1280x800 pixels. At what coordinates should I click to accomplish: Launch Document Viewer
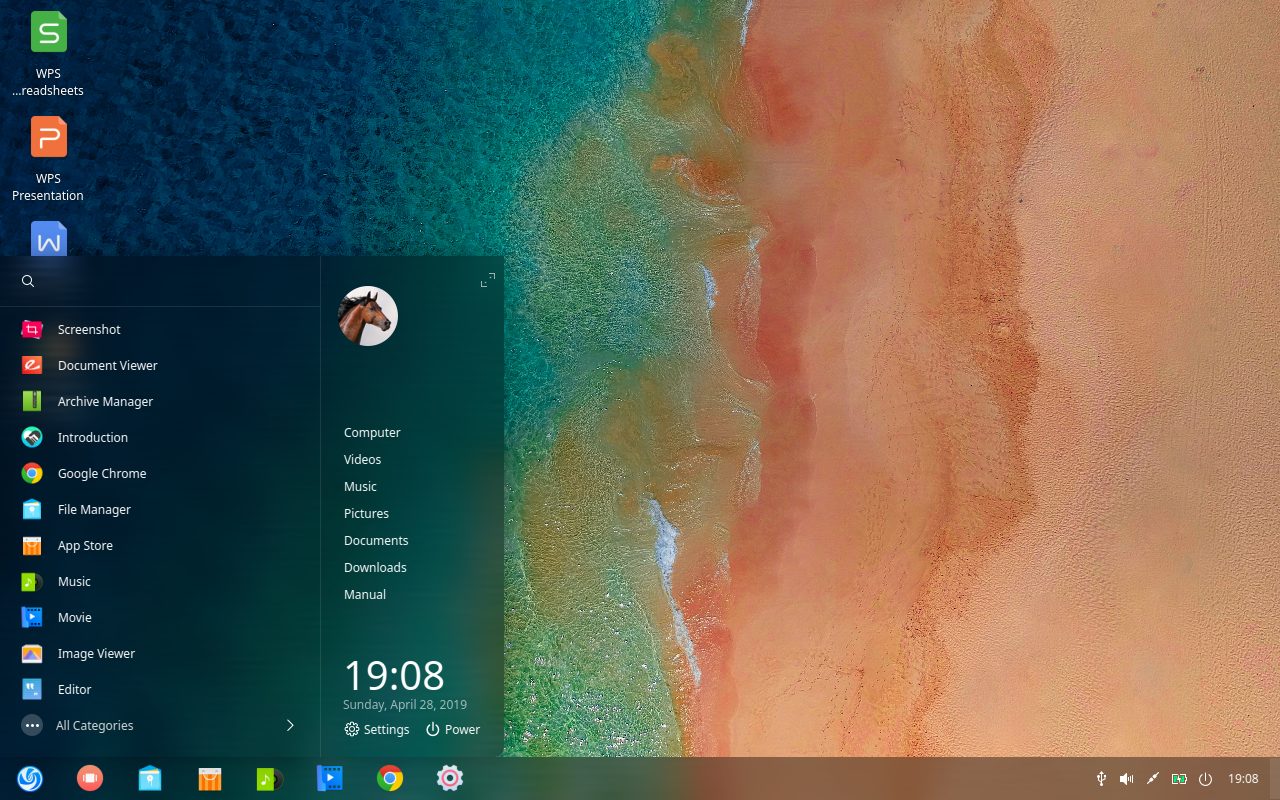pos(107,365)
